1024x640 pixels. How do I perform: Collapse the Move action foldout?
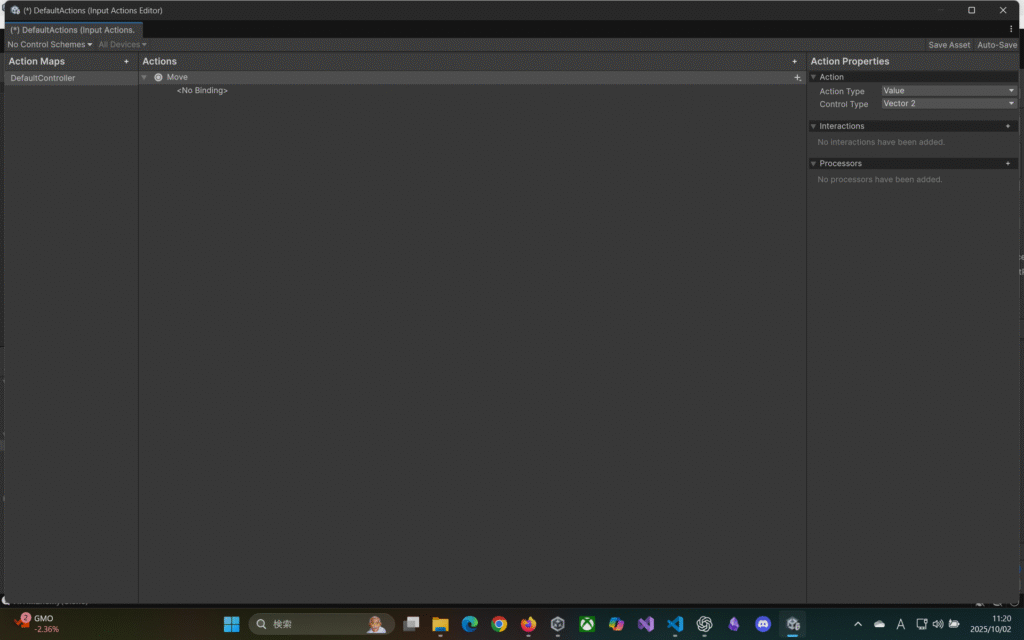tap(145, 78)
